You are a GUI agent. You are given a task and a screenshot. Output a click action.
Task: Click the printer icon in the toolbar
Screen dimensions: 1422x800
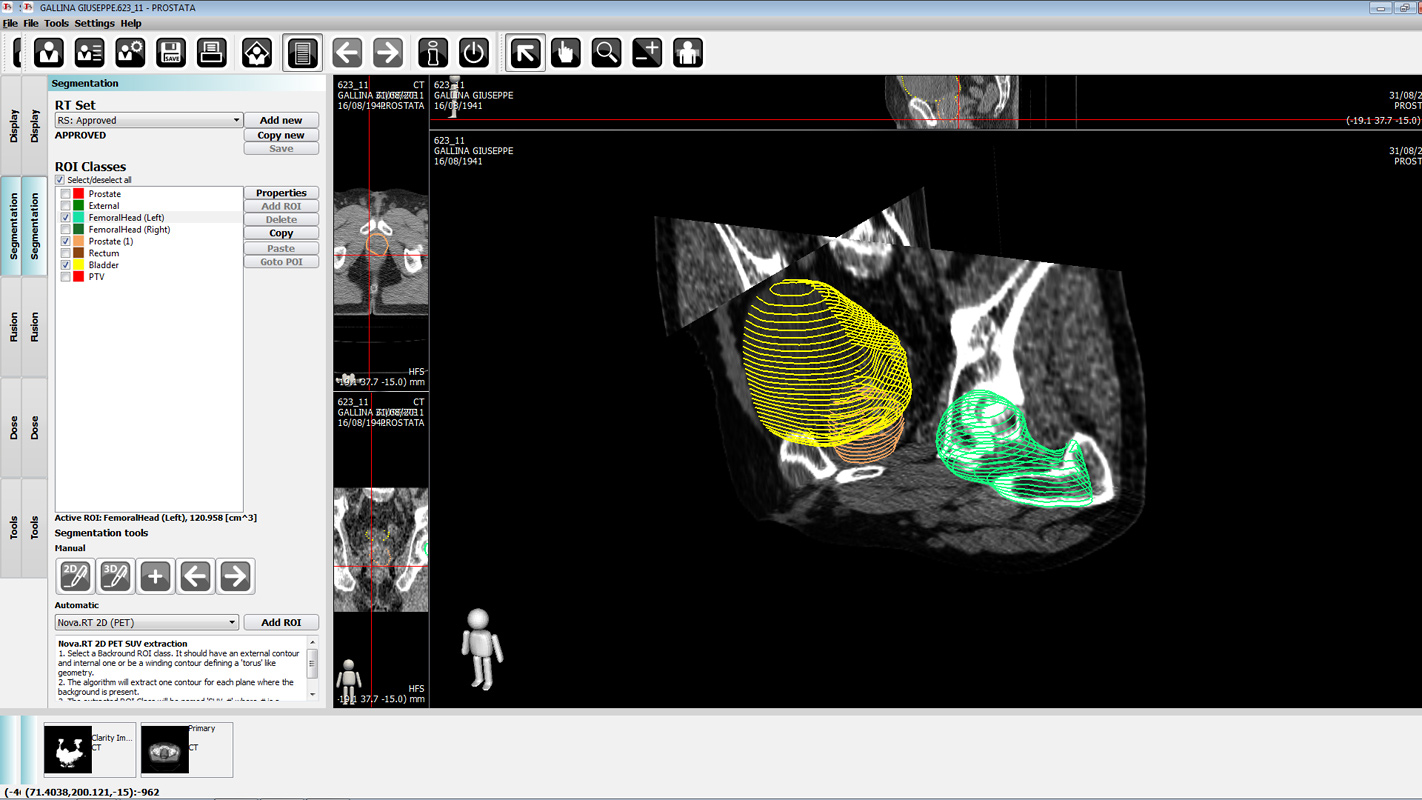point(211,53)
